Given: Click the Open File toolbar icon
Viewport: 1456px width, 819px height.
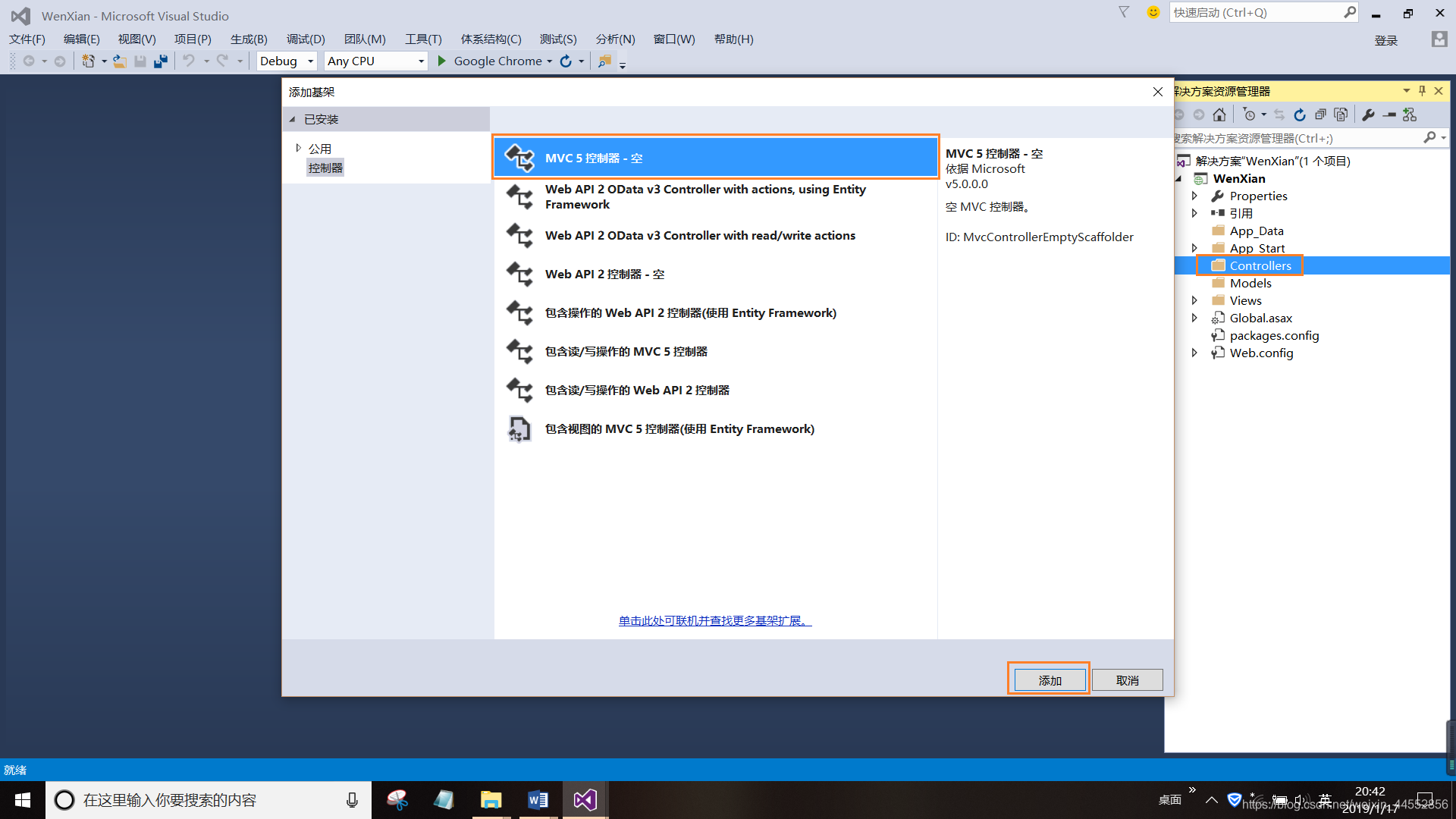Looking at the screenshot, I should click(x=120, y=61).
